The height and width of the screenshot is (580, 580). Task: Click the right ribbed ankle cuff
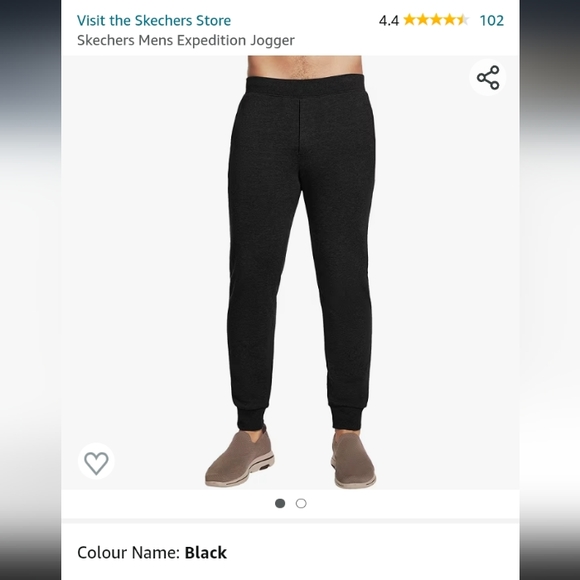pyautogui.click(x=347, y=417)
